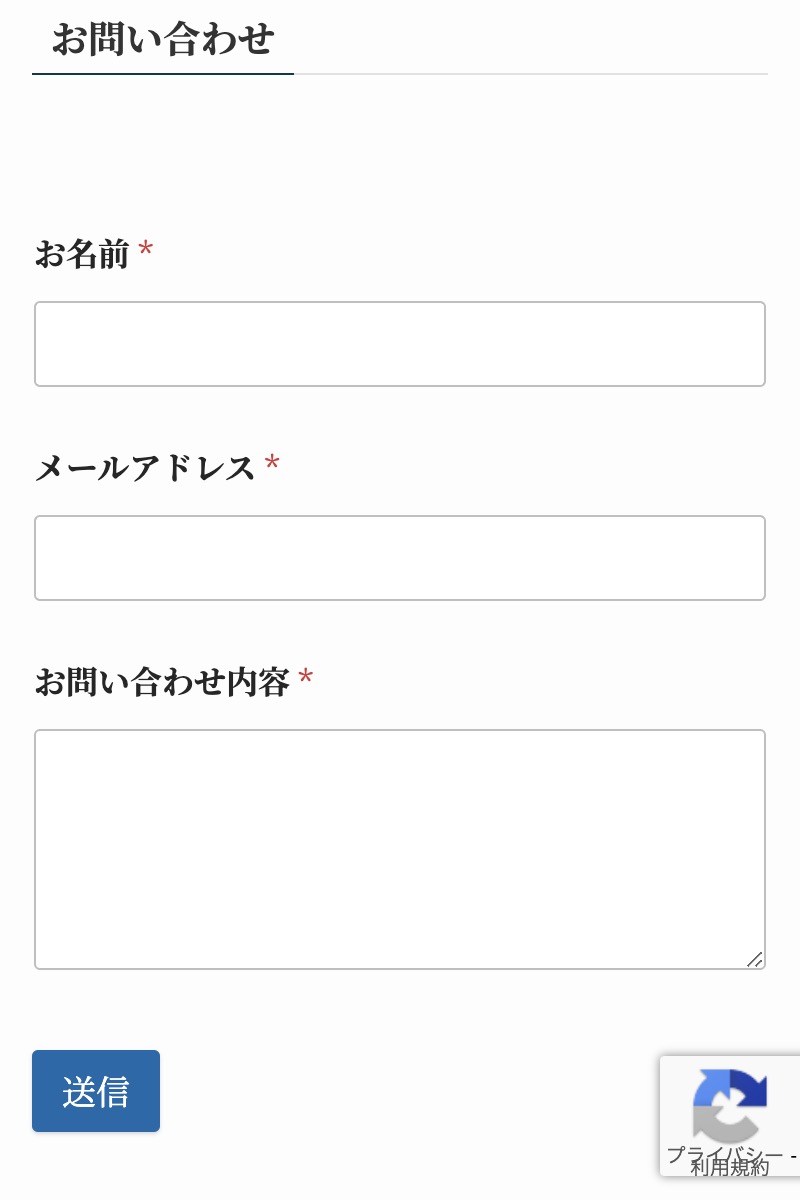Click the お問い合わせ page heading

(163, 39)
